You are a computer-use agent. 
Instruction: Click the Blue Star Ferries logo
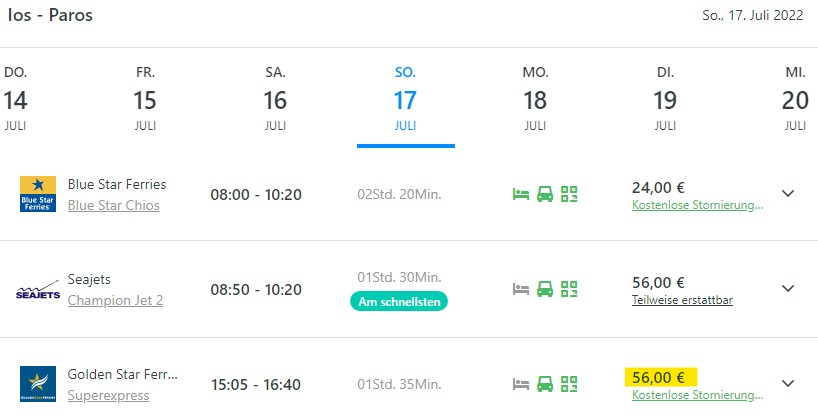point(38,194)
